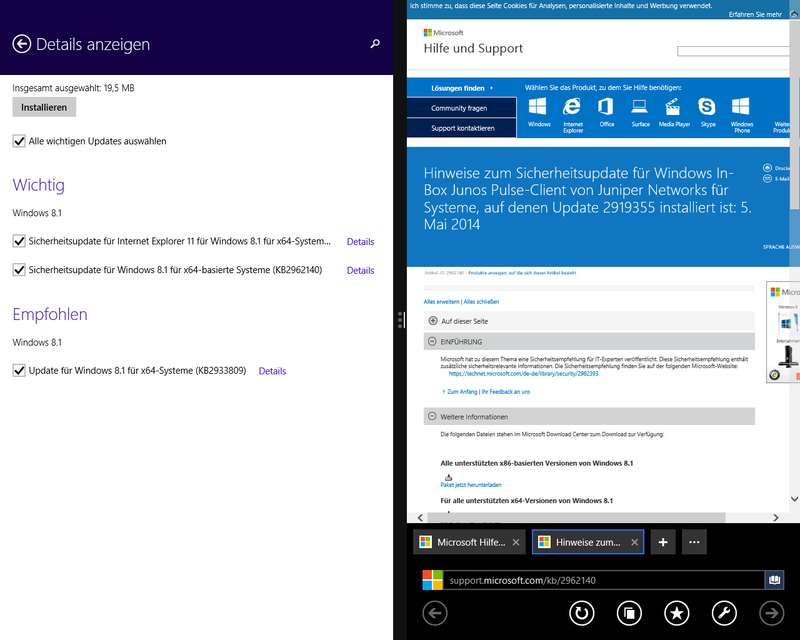Viewport: 800px width, 640px height.
Task: Select the Windows Phone product icon
Action: pyautogui.click(x=741, y=114)
